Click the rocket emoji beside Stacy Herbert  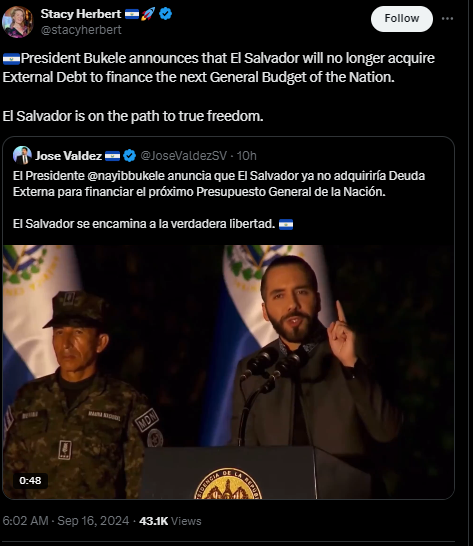(148, 14)
